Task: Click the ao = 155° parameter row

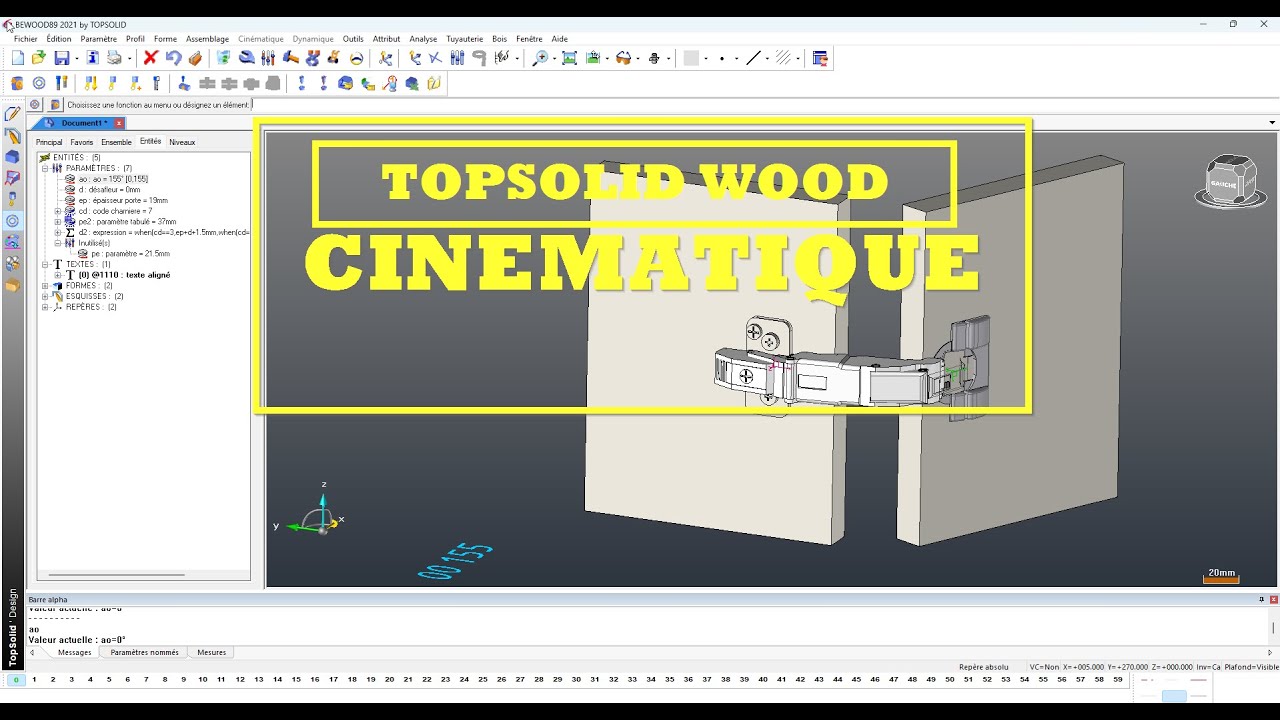Action: coord(106,179)
